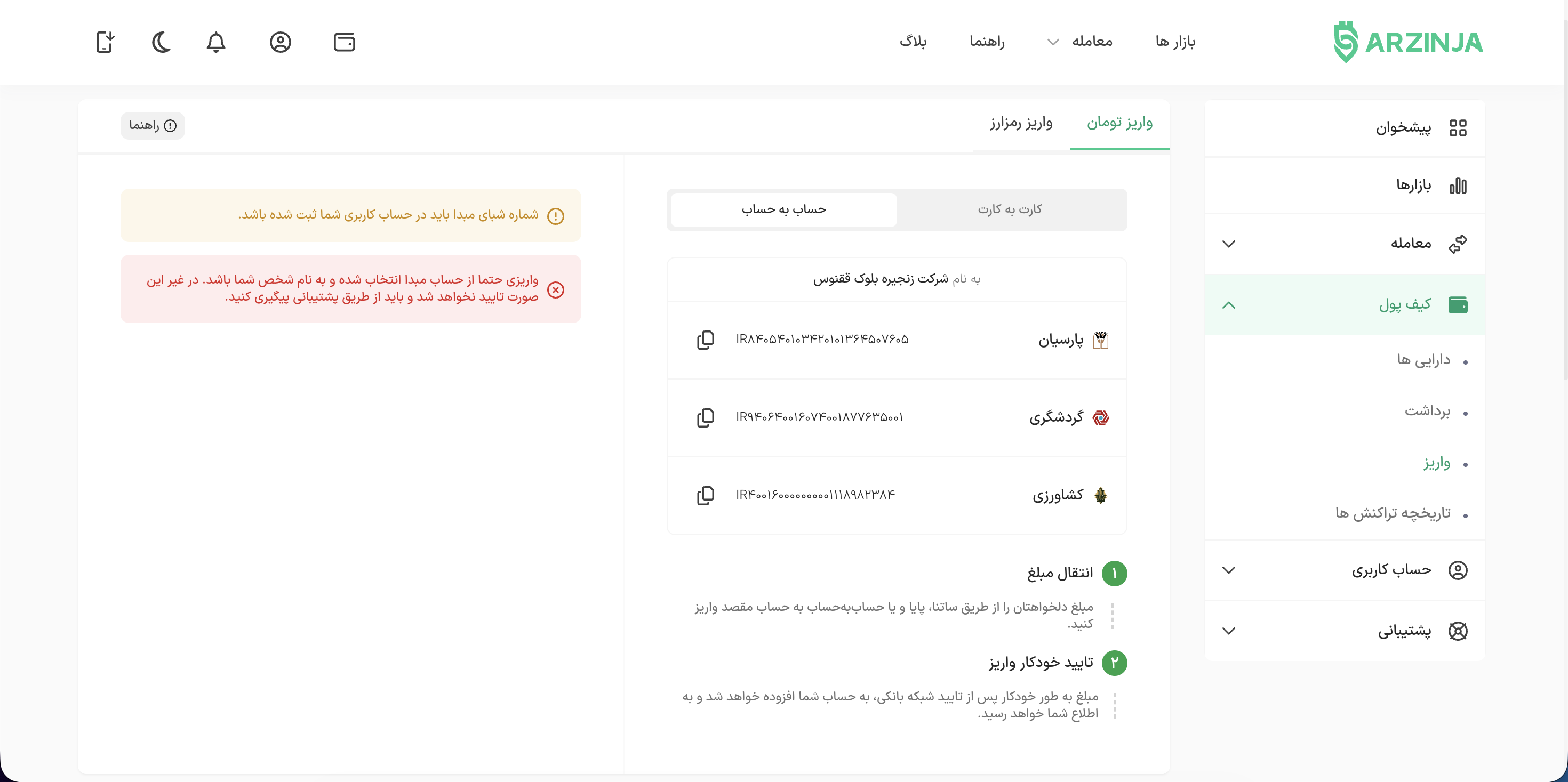The height and width of the screenshot is (782, 1568).
Task: Click the راهنما help button
Action: coord(153,125)
